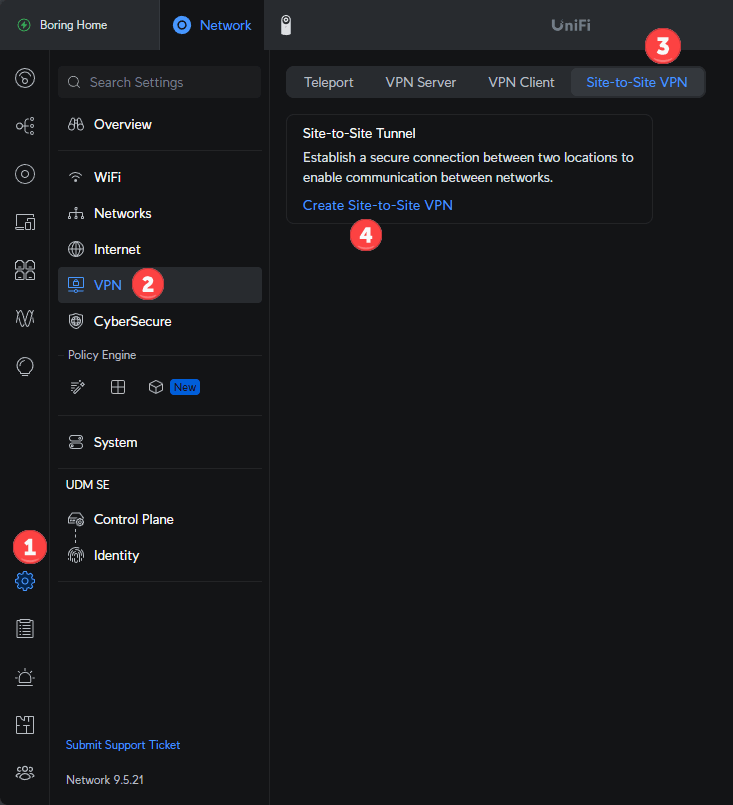This screenshot has height=805, width=733.
Task: Click the UDM SE heading text
Action: pos(88,485)
